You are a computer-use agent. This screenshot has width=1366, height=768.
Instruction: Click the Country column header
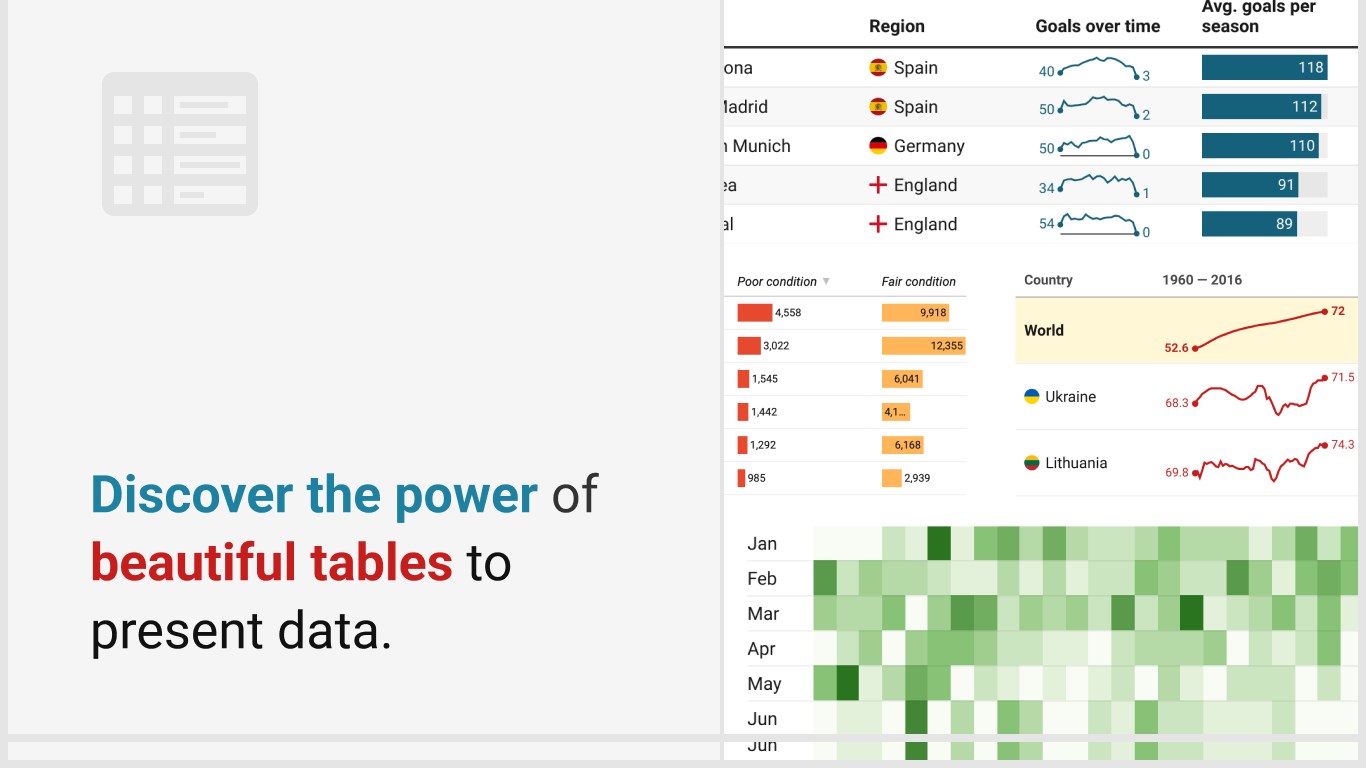coord(1048,280)
